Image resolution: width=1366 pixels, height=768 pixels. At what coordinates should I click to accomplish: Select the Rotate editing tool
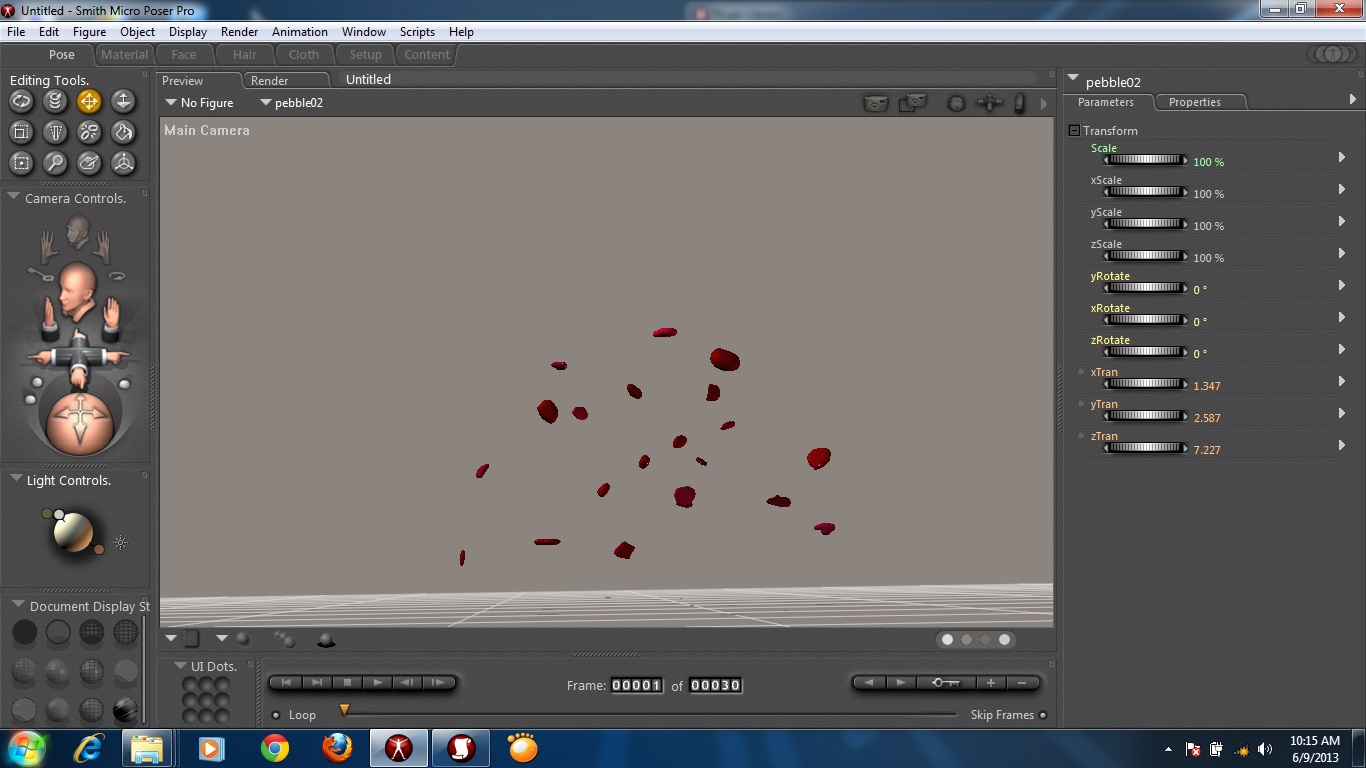tap(21, 101)
